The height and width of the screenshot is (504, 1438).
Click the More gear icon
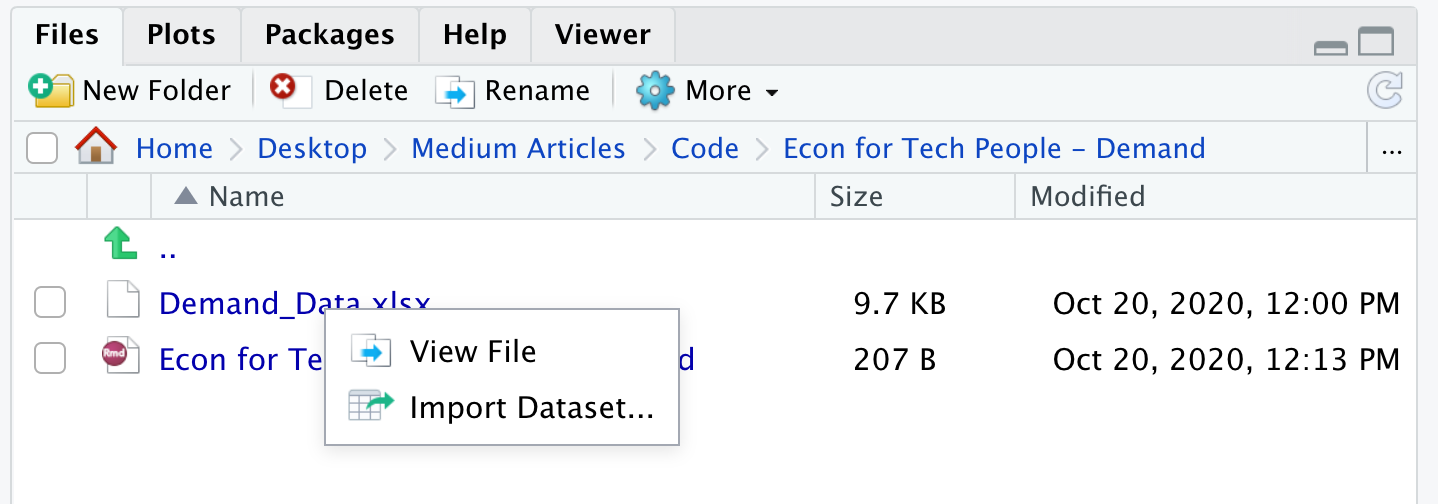pos(655,91)
